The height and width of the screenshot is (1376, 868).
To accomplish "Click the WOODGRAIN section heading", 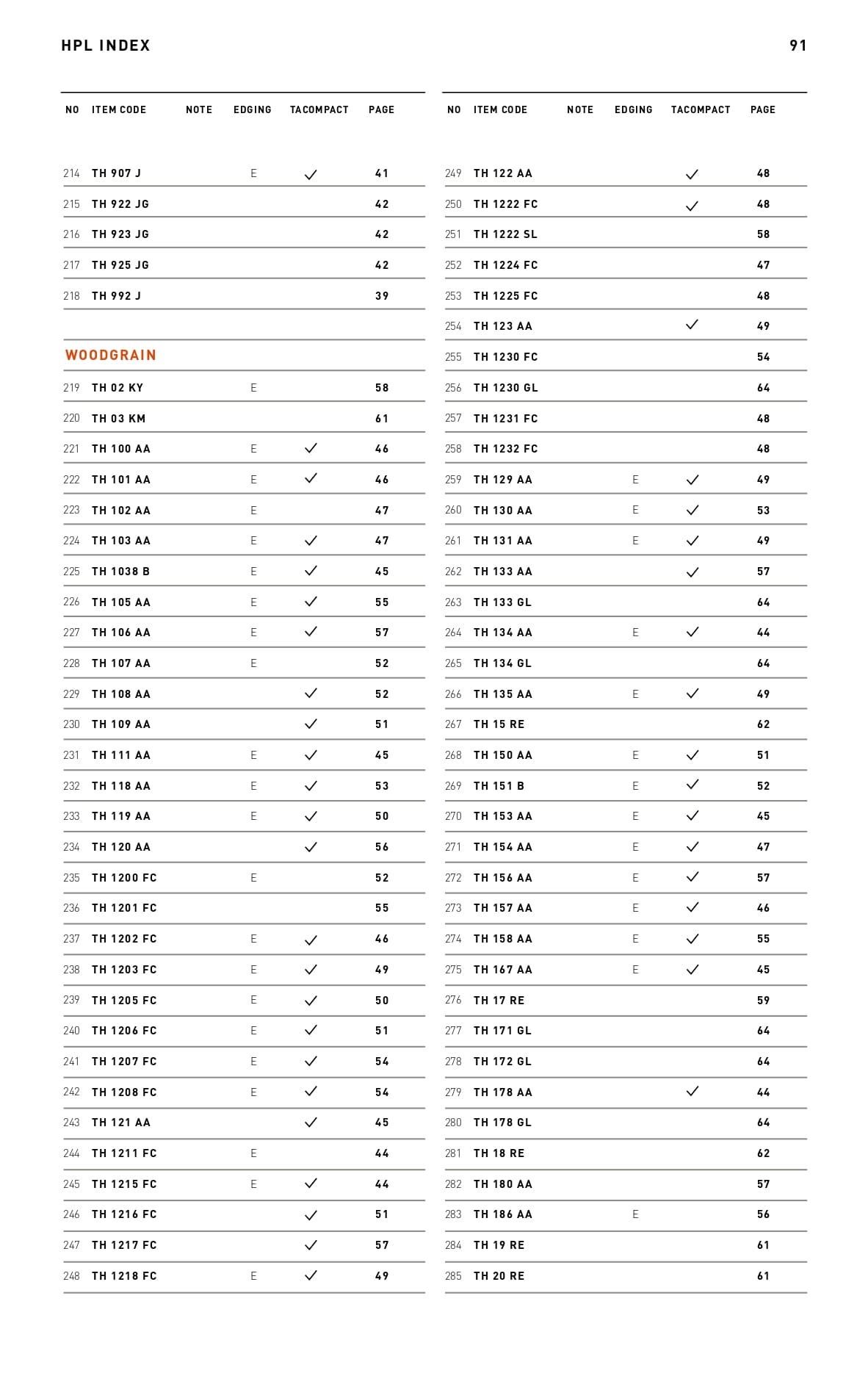I will pos(111,355).
